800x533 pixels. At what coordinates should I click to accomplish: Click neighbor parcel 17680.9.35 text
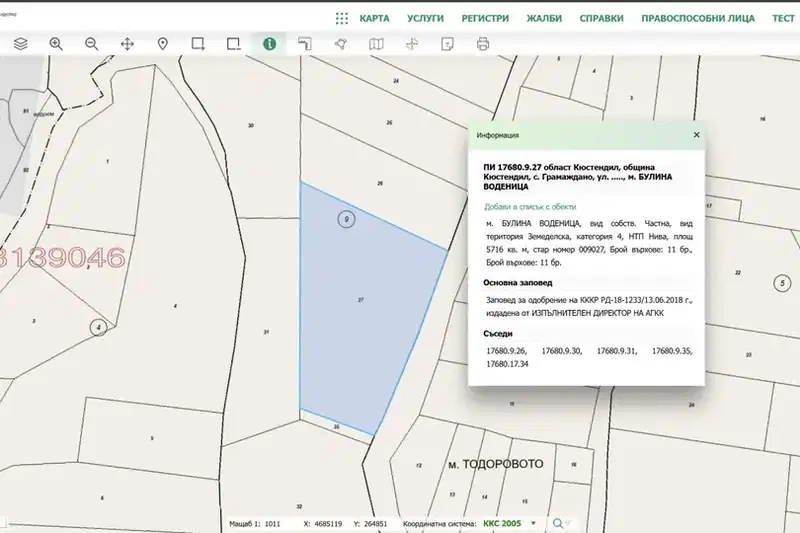click(x=672, y=351)
